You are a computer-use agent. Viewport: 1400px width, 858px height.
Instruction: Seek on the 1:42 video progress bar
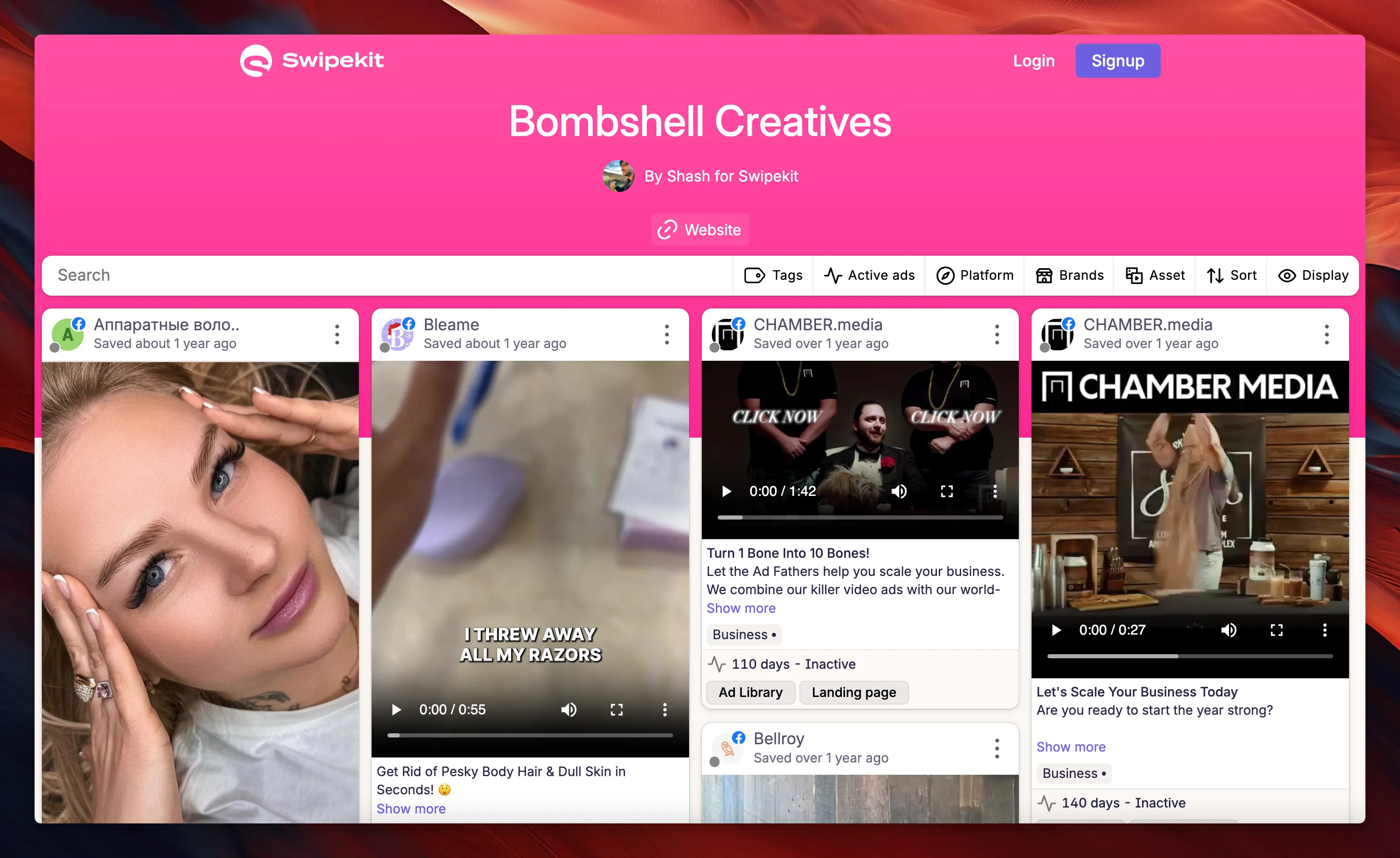tap(860, 517)
